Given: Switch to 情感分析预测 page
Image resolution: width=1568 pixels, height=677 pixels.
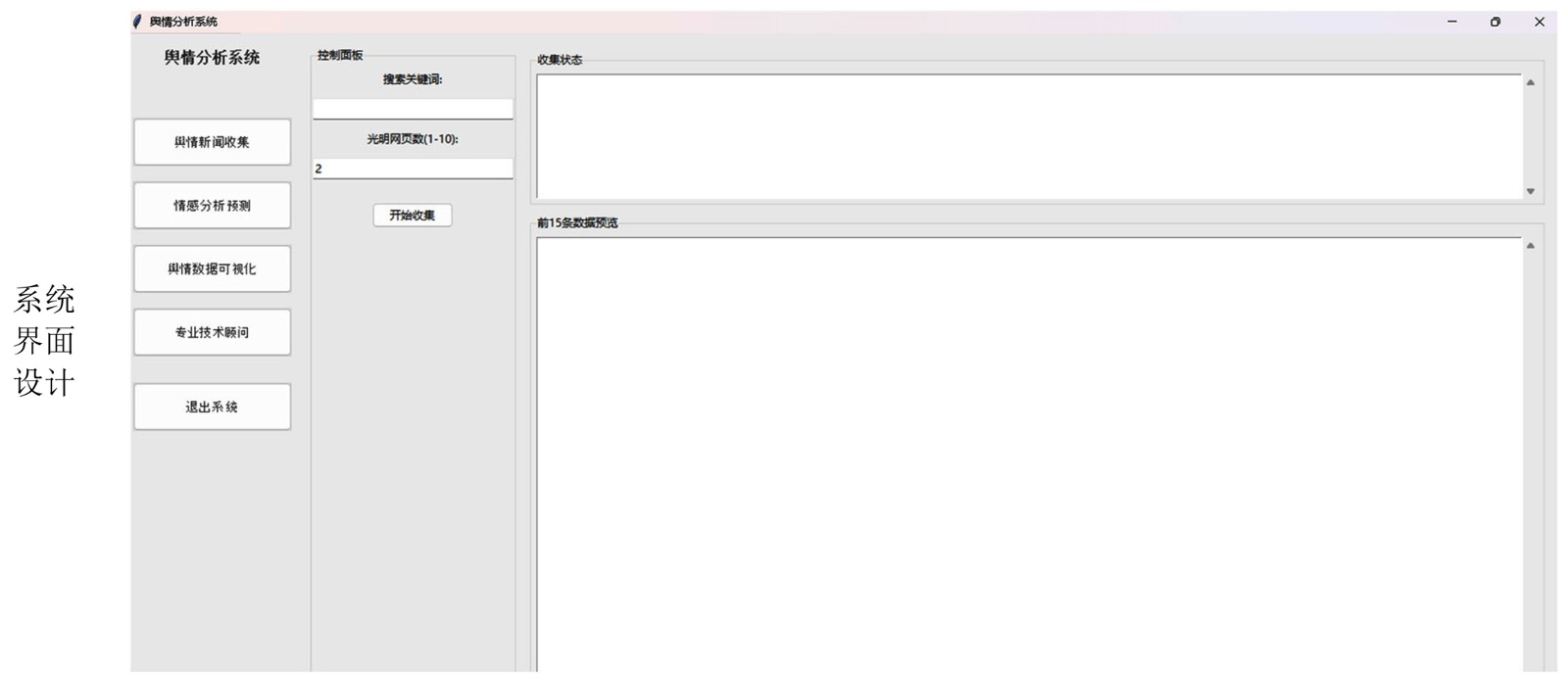Looking at the screenshot, I should tap(212, 206).
